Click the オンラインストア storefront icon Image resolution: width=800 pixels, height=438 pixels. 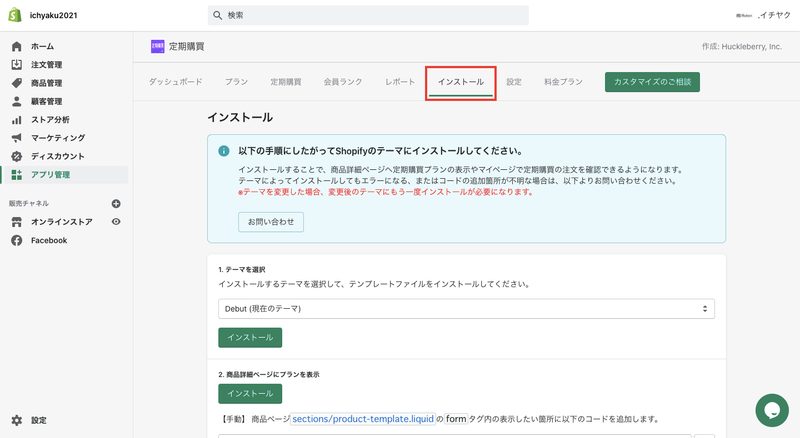[x=17, y=222]
